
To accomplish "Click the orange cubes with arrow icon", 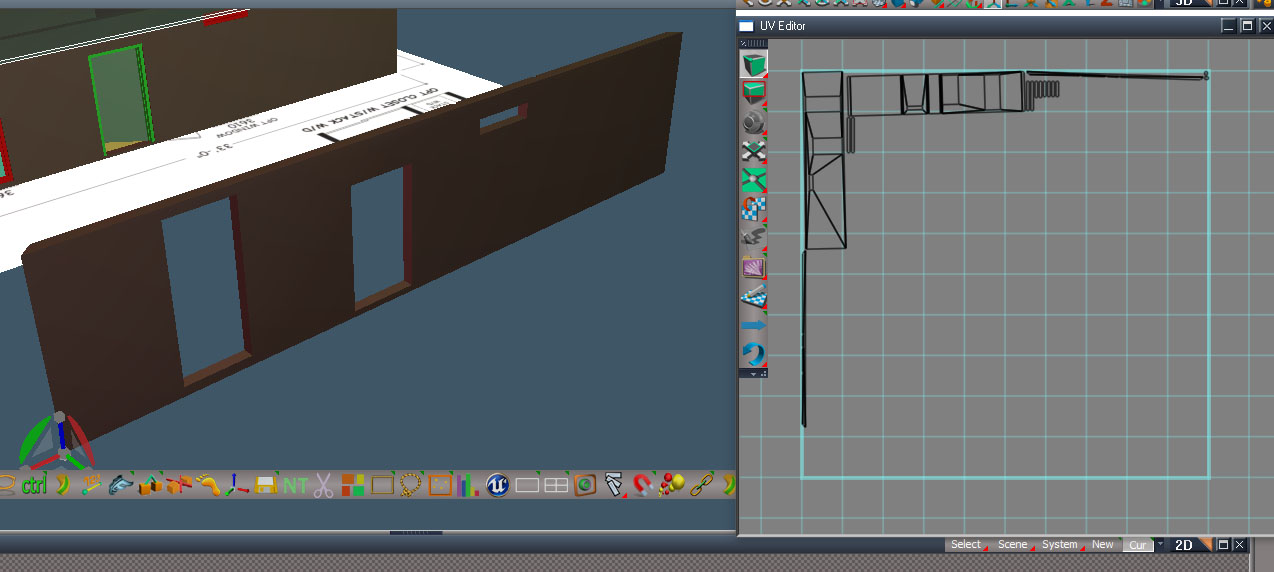I will tap(150, 485).
